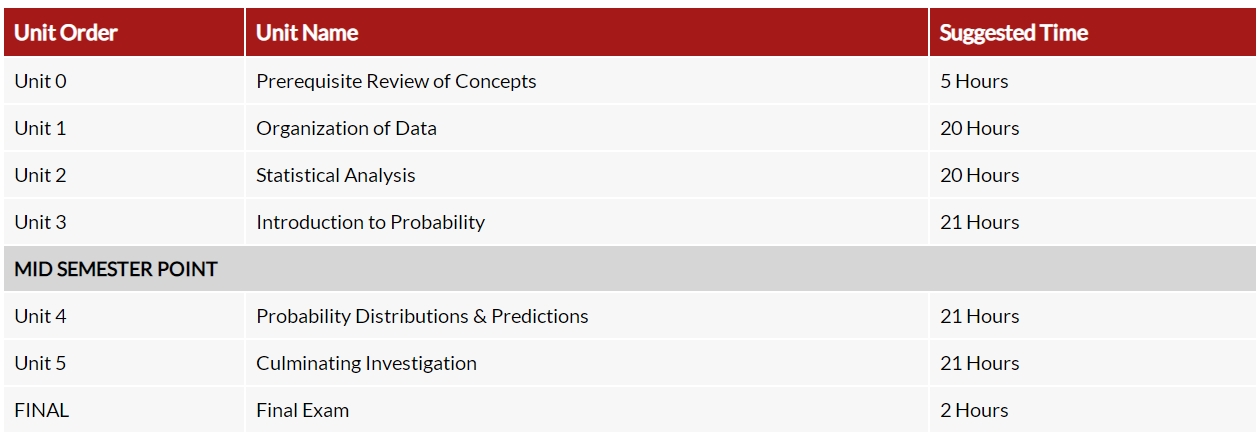This screenshot has height=434, width=1260.
Task: Click Organization of Data unit name
Action: pos(346,128)
